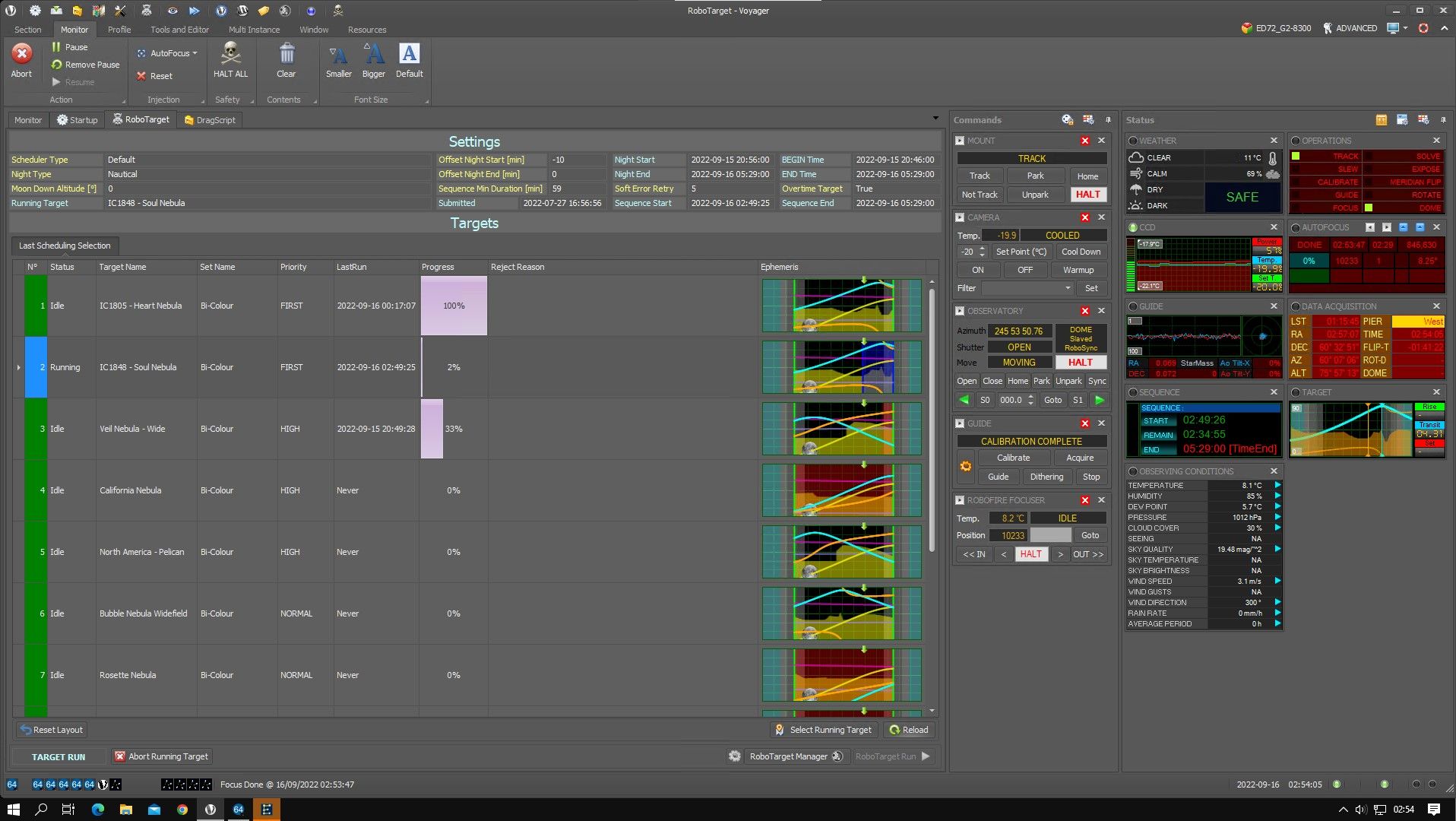This screenshot has width=1456, height=821.
Task: Click the lock globe icon in Commands header
Action: pos(1068,120)
